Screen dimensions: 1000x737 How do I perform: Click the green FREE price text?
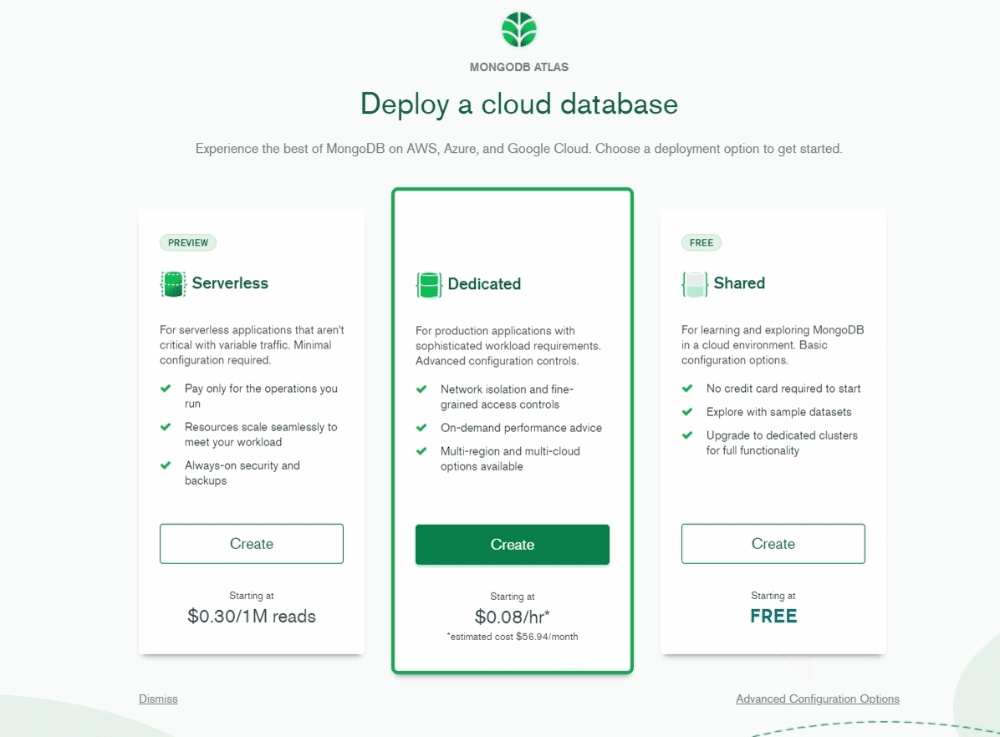pos(774,617)
